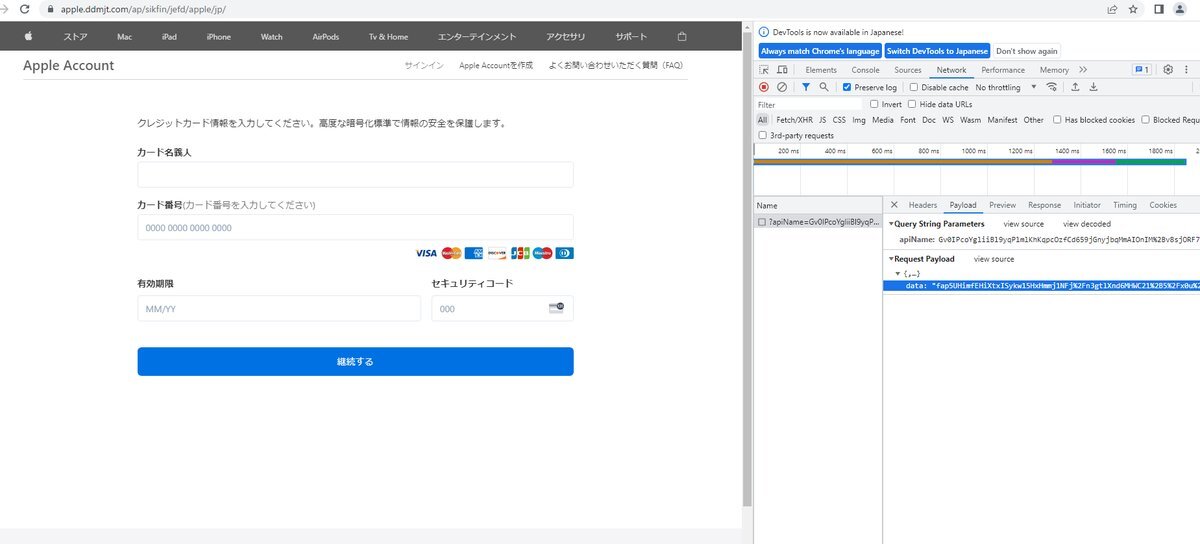This screenshot has height=544, width=1200.
Task: Check the Invert filter checkbox
Action: point(874,104)
